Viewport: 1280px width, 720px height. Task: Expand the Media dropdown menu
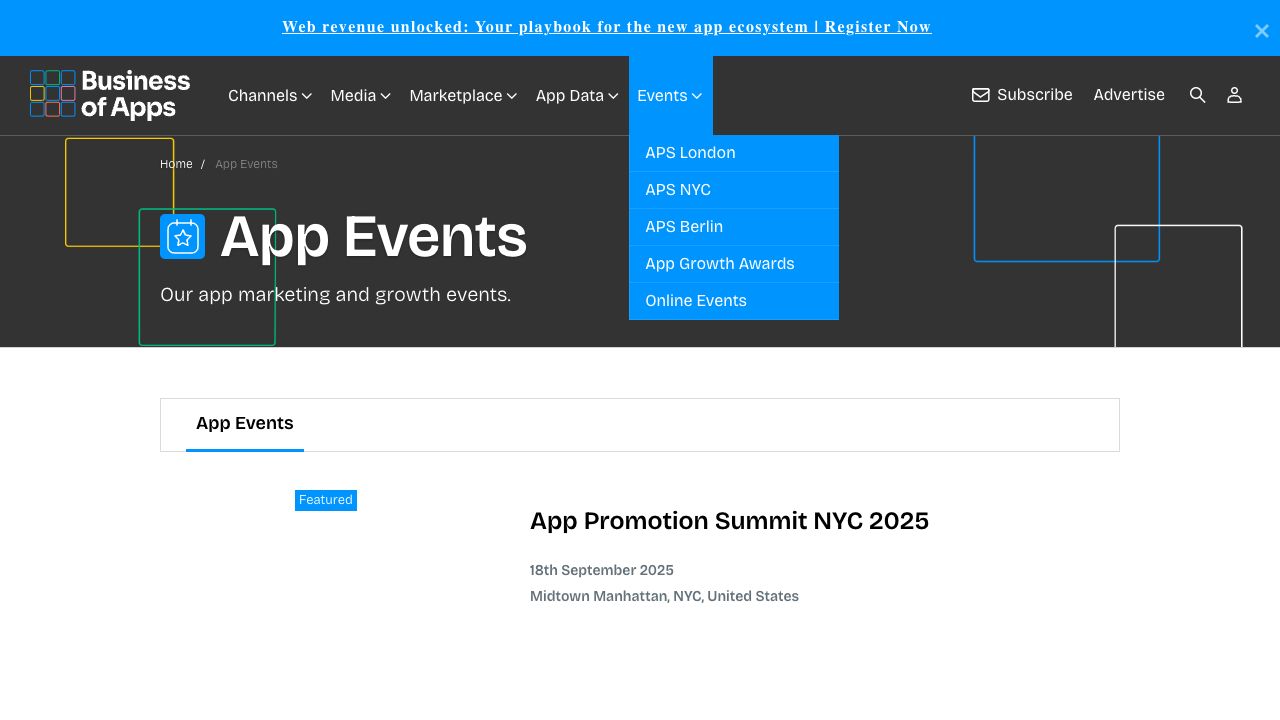click(x=360, y=96)
